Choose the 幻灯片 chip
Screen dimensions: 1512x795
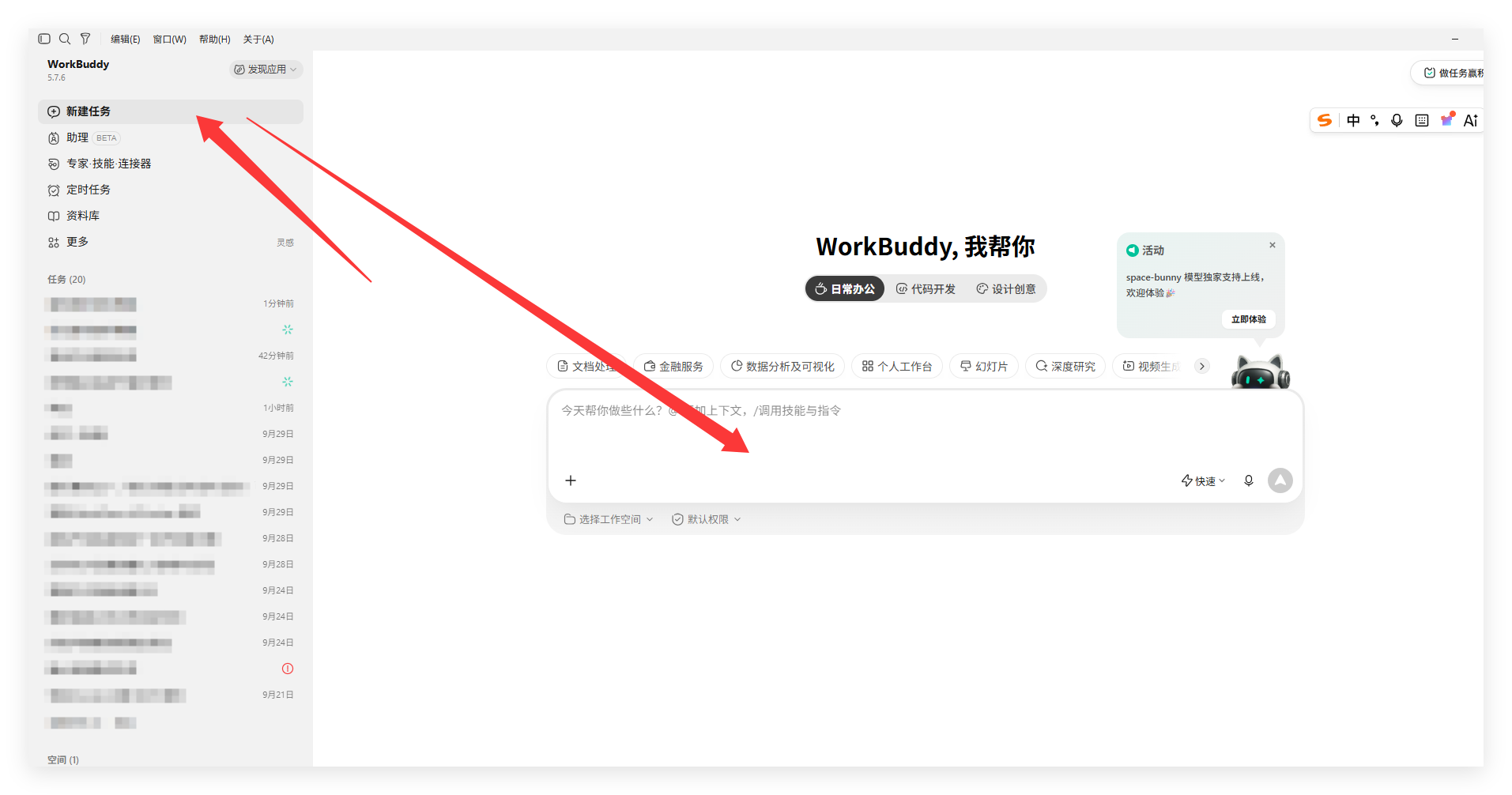tap(984, 367)
